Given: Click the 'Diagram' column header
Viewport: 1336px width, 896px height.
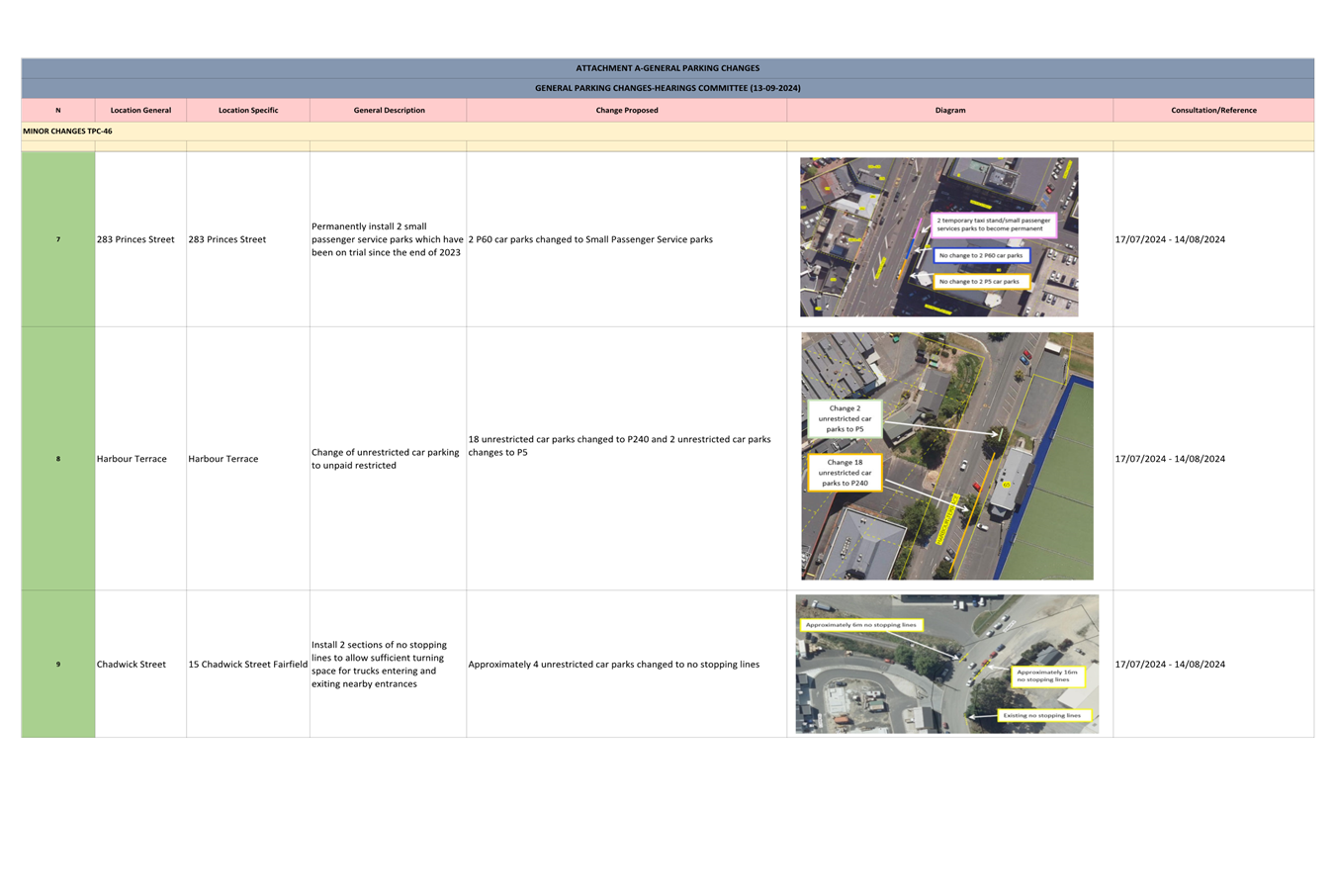Looking at the screenshot, I should tap(950, 110).
